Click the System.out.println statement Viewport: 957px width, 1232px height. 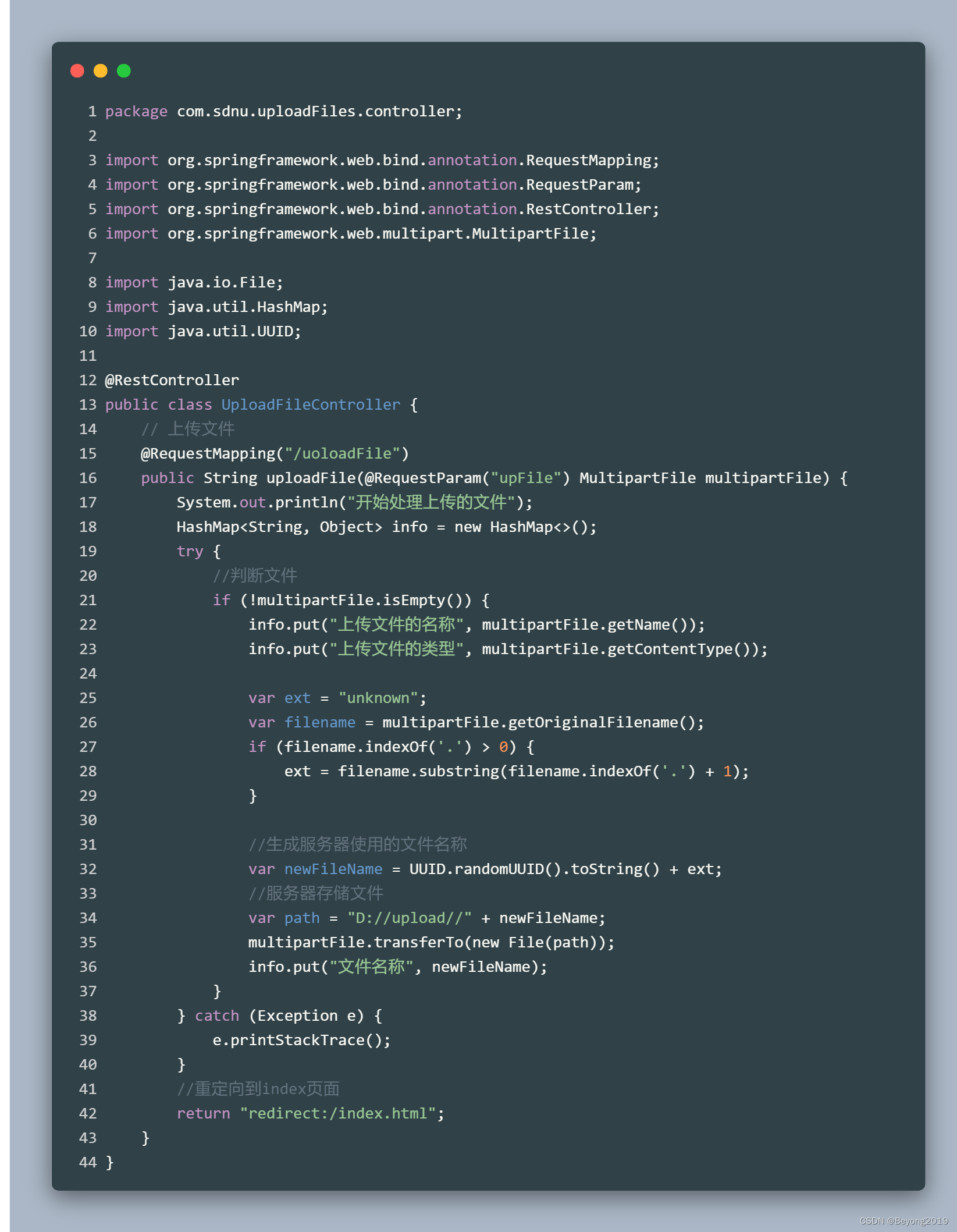354,502
